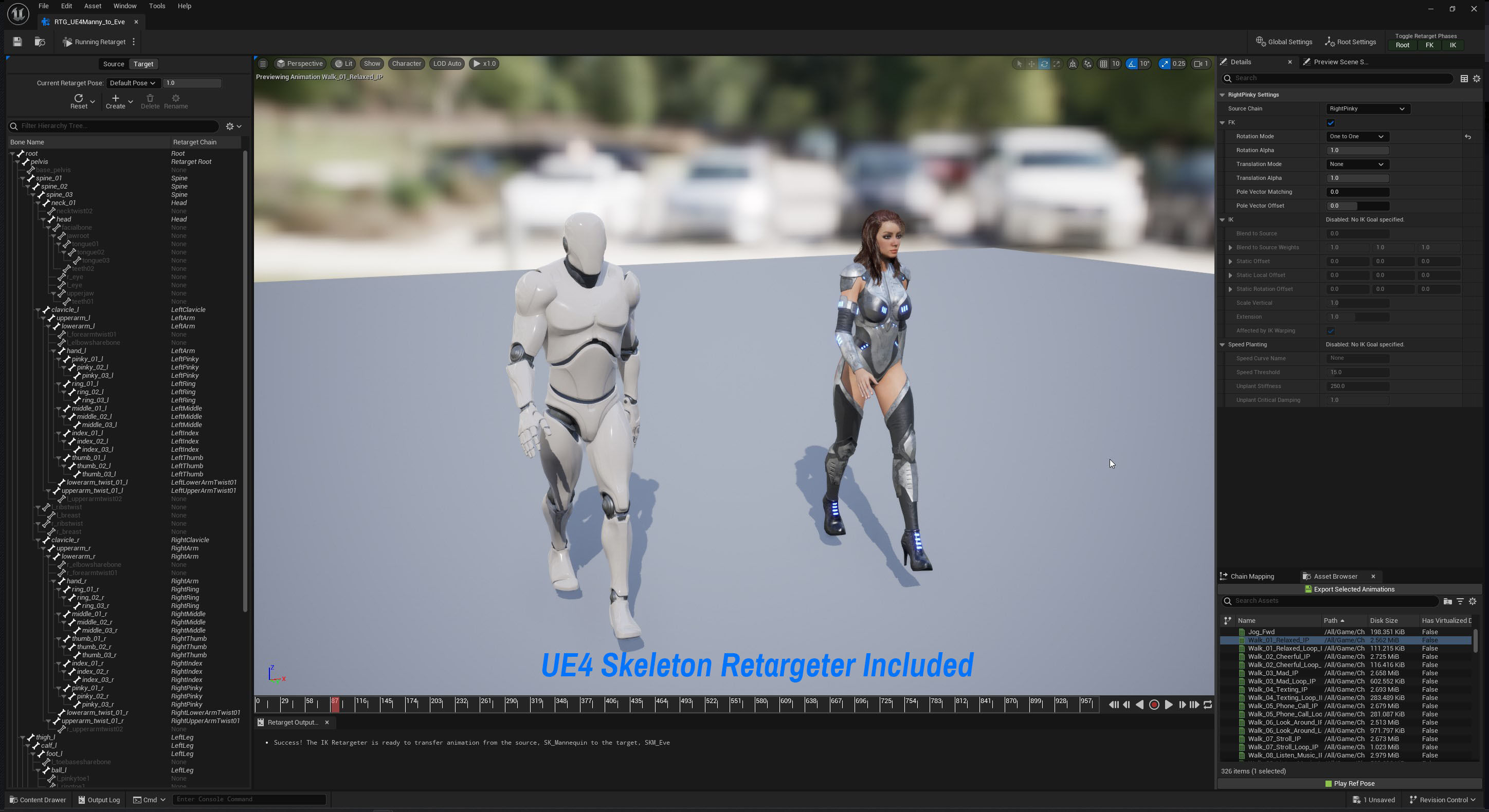
Task: Open the Running Retarget options menu dots
Action: (134, 42)
